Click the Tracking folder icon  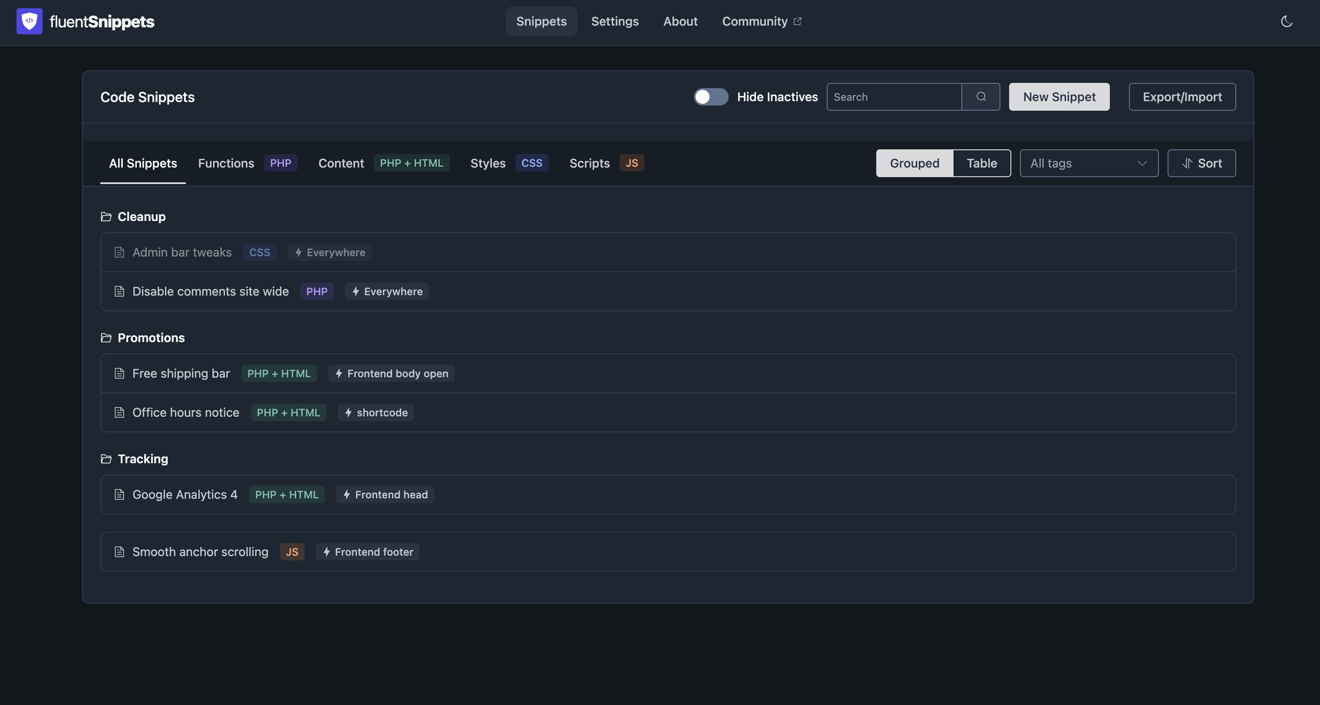tap(106, 459)
